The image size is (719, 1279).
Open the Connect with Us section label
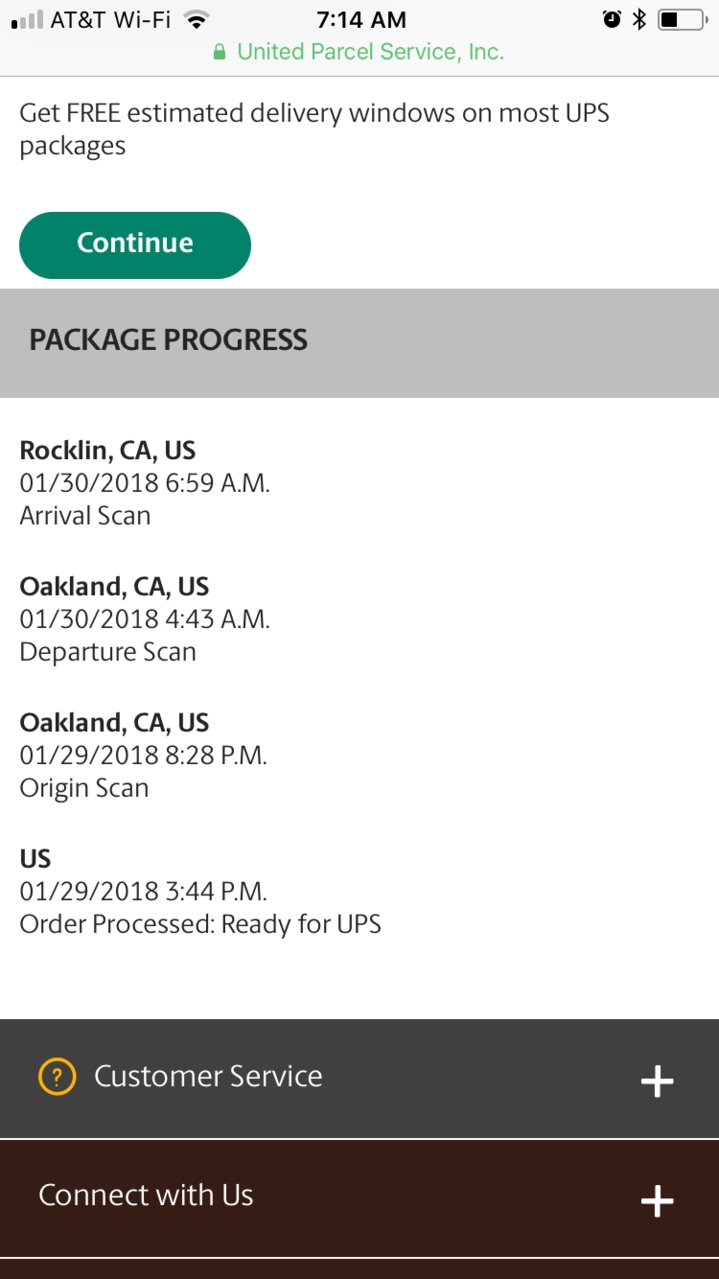[146, 1196]
